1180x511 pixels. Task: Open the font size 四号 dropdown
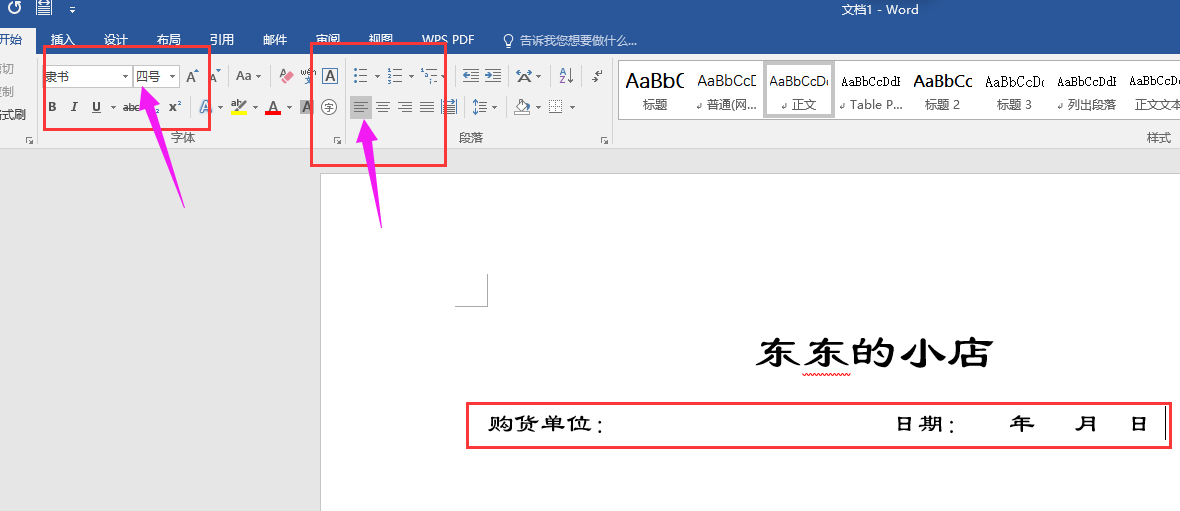point(172,76)
